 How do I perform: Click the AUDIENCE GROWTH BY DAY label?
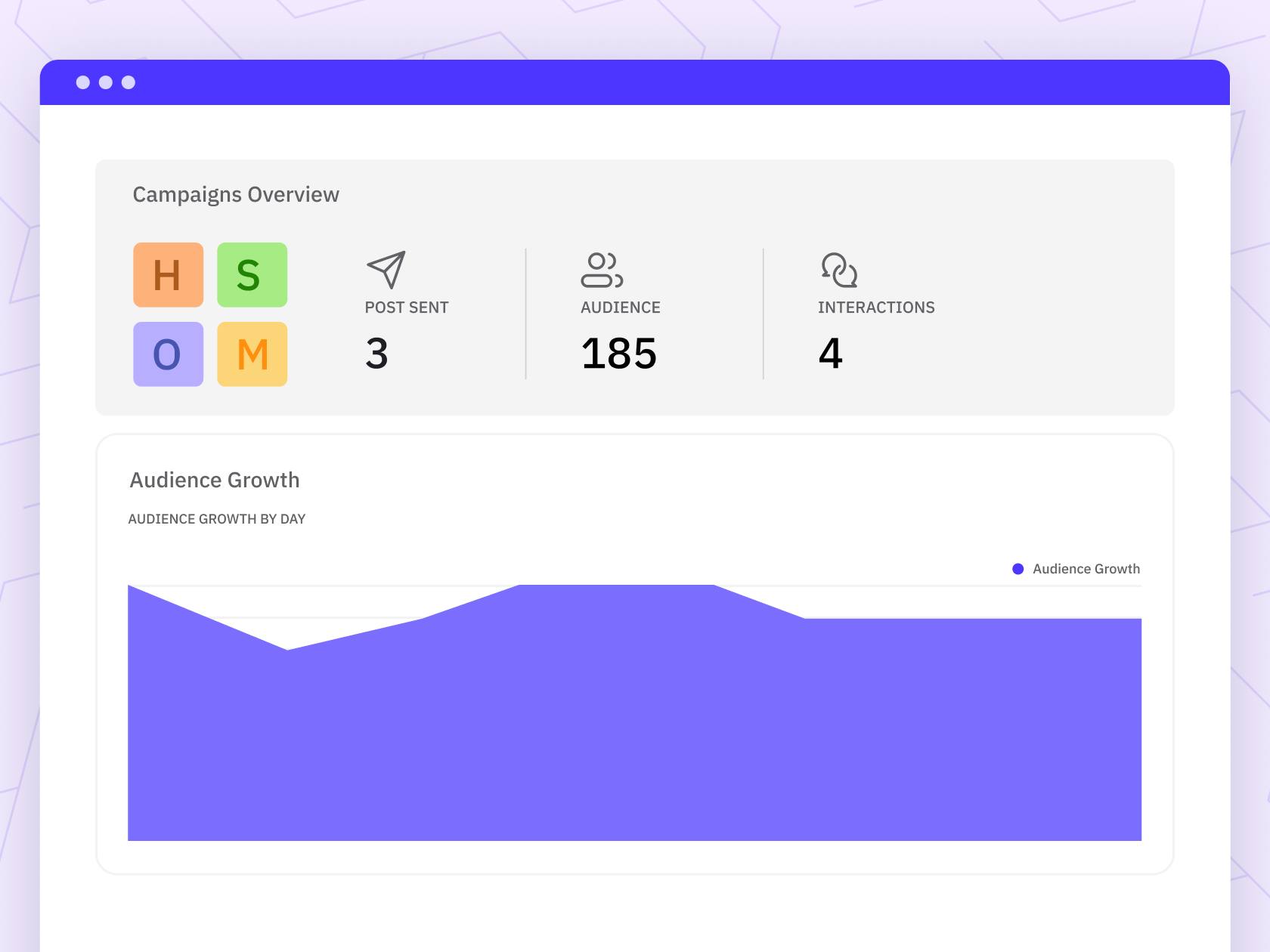[217, 519]
